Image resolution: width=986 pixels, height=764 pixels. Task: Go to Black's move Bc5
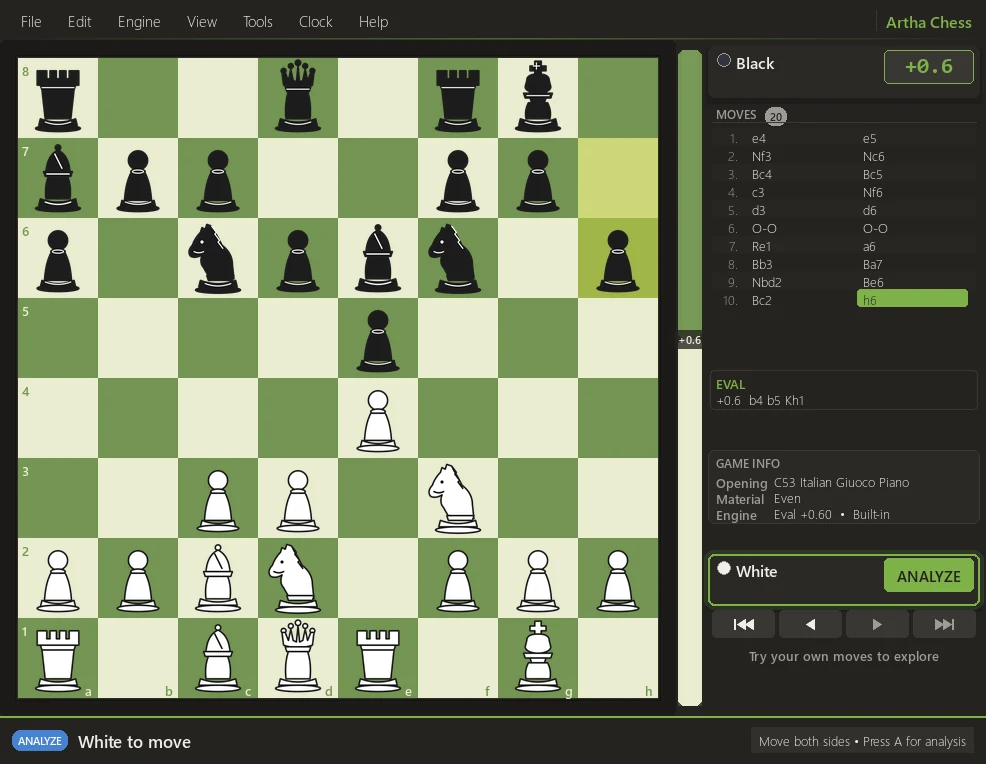tap(872, 174)
